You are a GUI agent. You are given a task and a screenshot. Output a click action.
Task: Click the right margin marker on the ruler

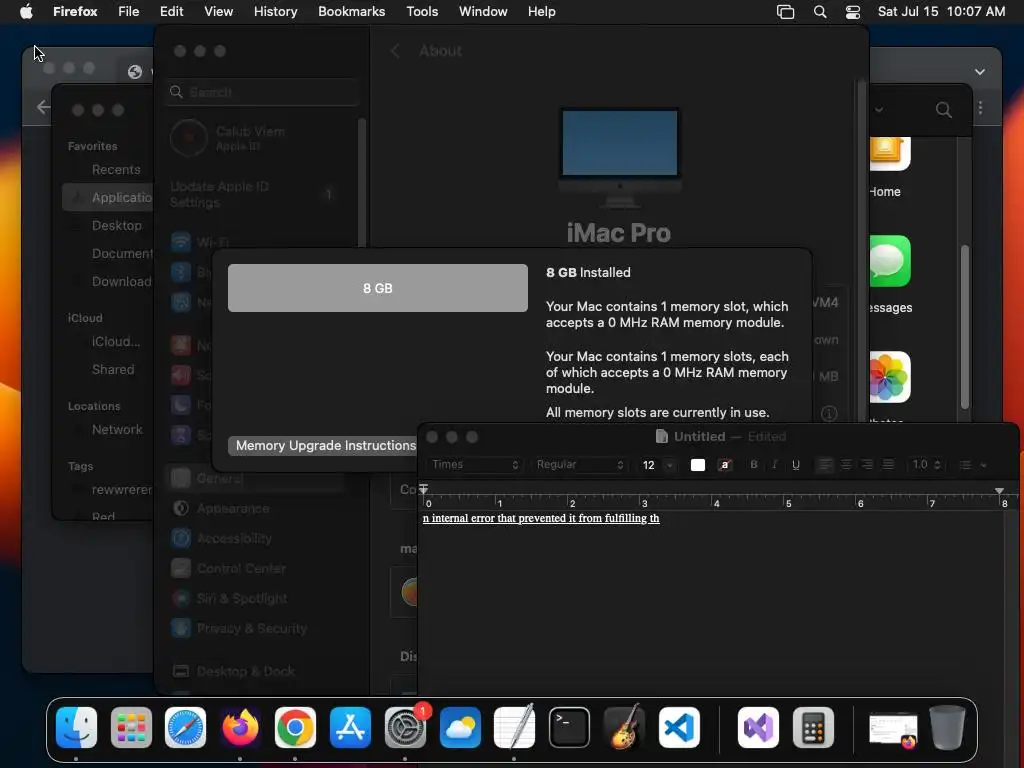point(999,490)
